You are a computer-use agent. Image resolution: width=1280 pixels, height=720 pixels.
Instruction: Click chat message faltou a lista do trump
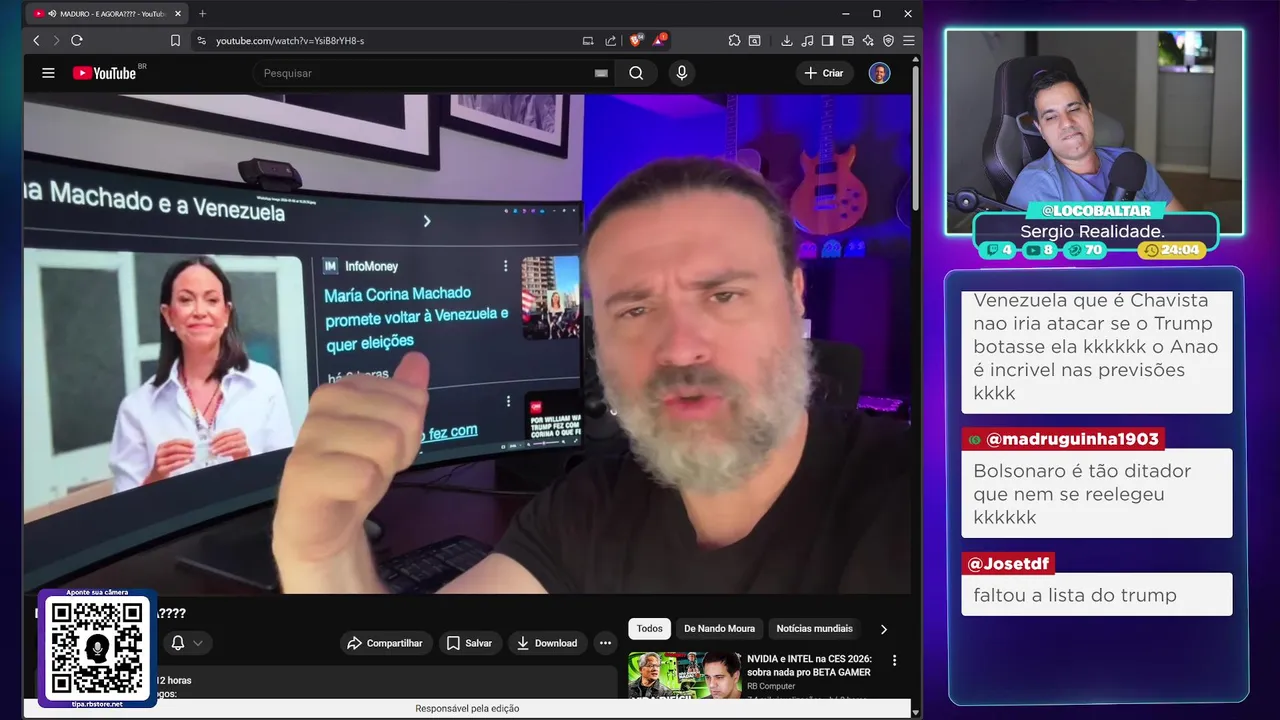pos(1075,595)
